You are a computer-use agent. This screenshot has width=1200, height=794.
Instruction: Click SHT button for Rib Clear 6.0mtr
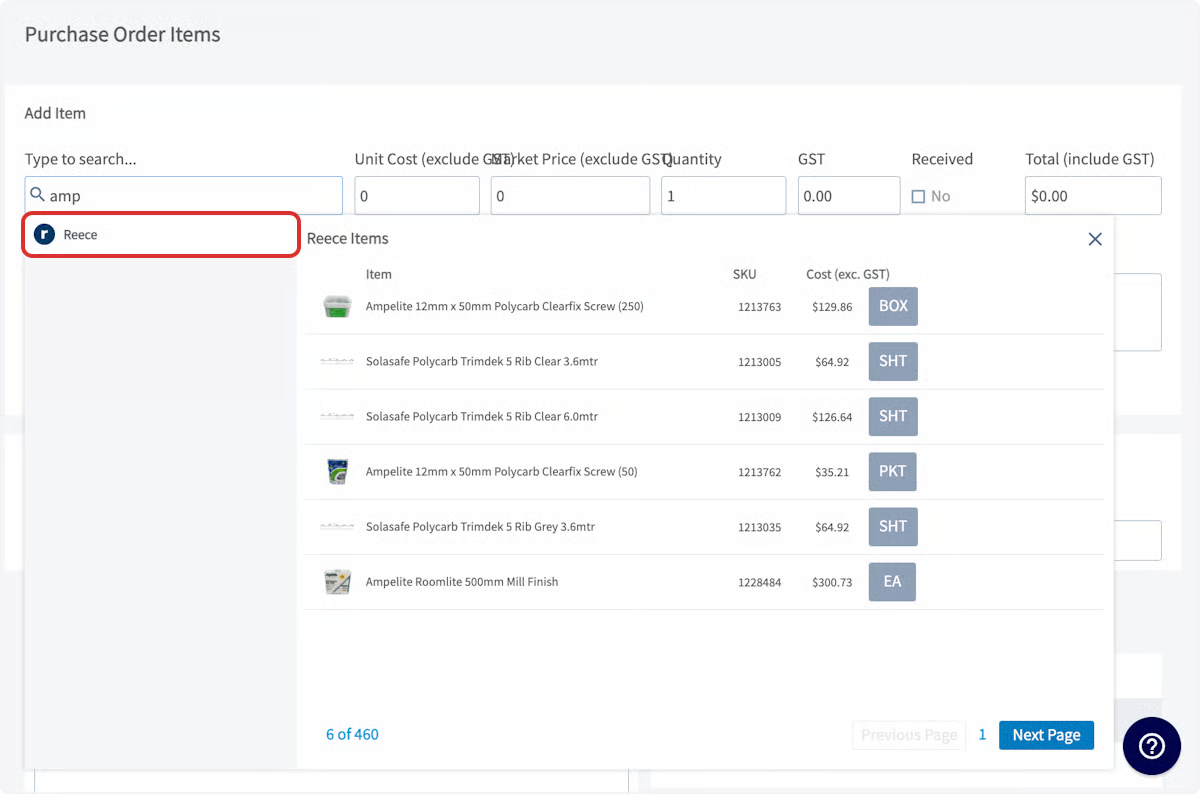click(x=893, y=416)
